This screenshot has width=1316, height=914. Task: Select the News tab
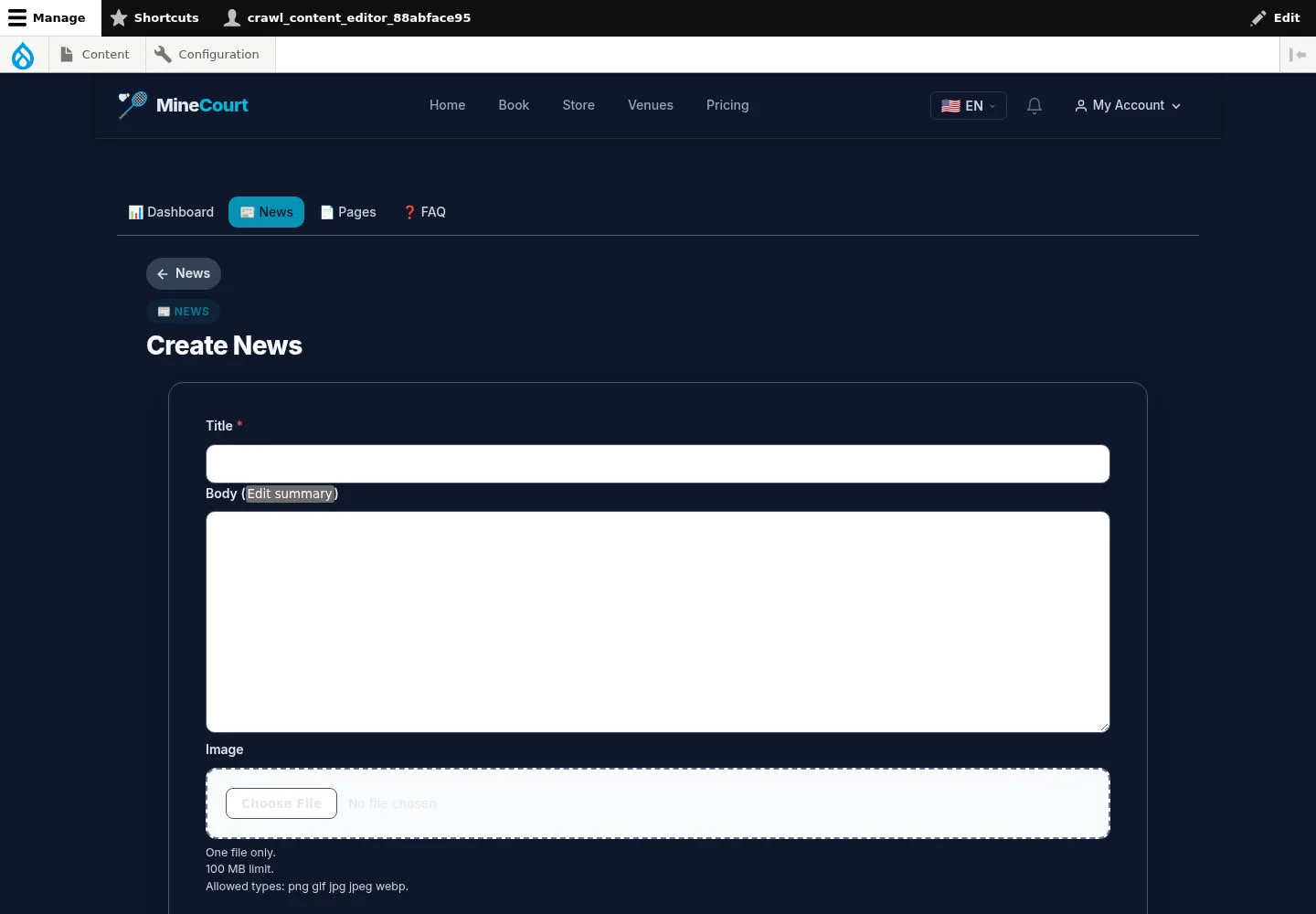pyautogui.click(x=266, y=212)
